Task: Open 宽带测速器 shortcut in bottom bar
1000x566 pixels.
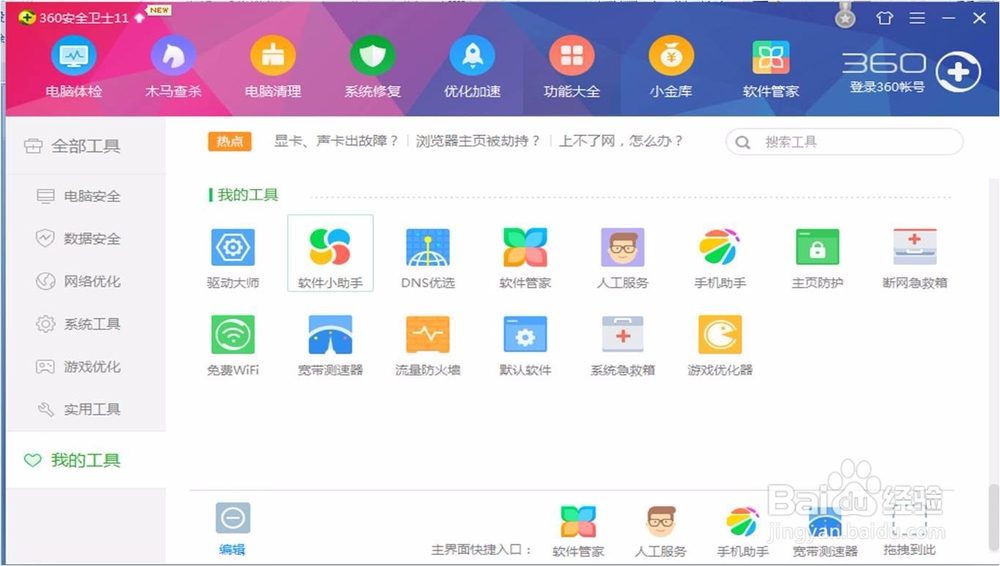Action: (x=825, y=531)
